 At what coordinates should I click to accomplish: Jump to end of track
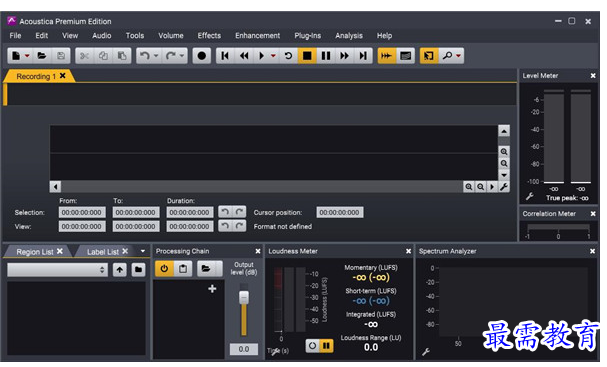(x=363, y=56)
